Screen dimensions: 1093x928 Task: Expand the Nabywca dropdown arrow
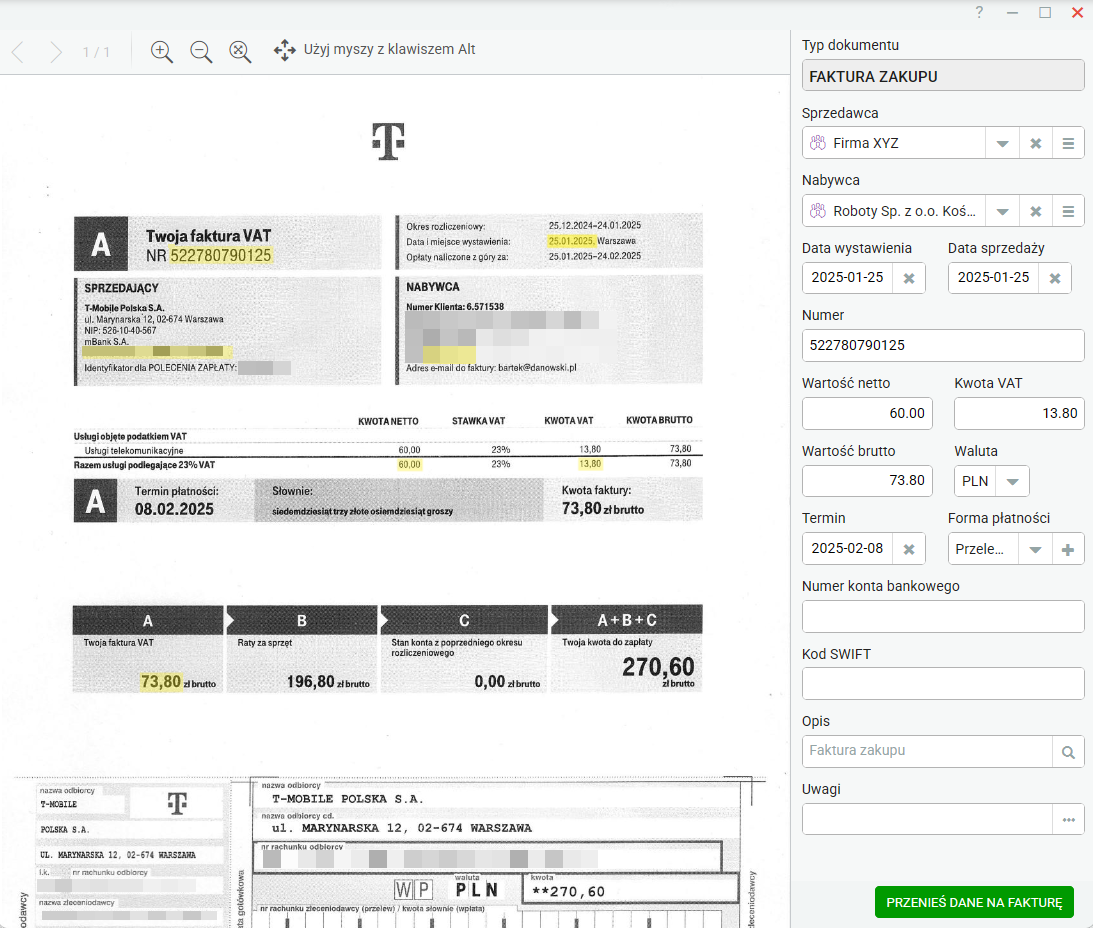tap(1002, 211)
